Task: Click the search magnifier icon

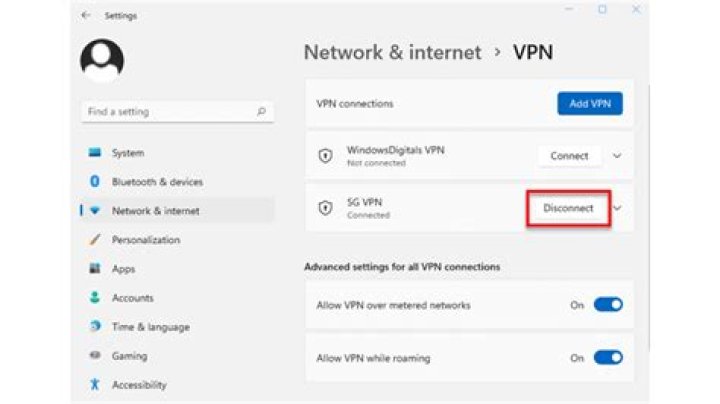Action: coord(261,112)
